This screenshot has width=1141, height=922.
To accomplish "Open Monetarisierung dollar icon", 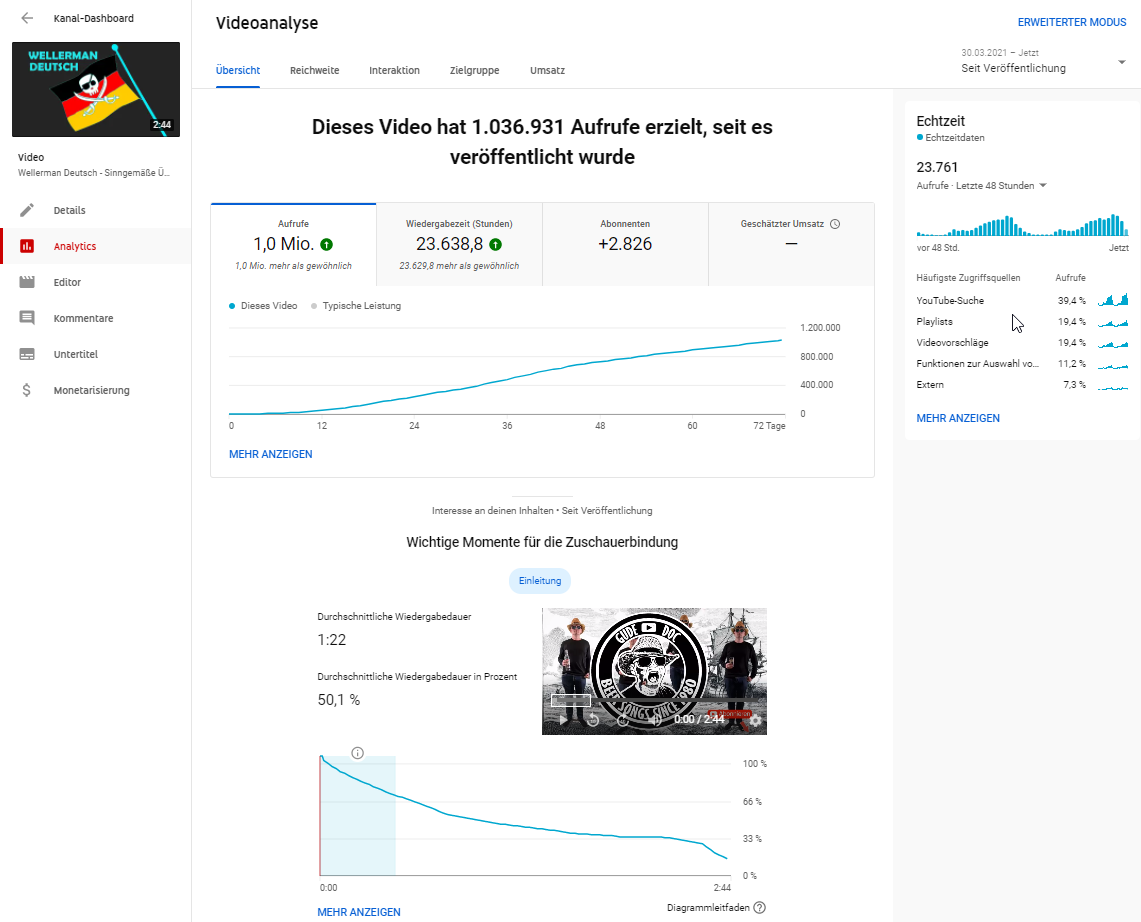I will point(28,390).
